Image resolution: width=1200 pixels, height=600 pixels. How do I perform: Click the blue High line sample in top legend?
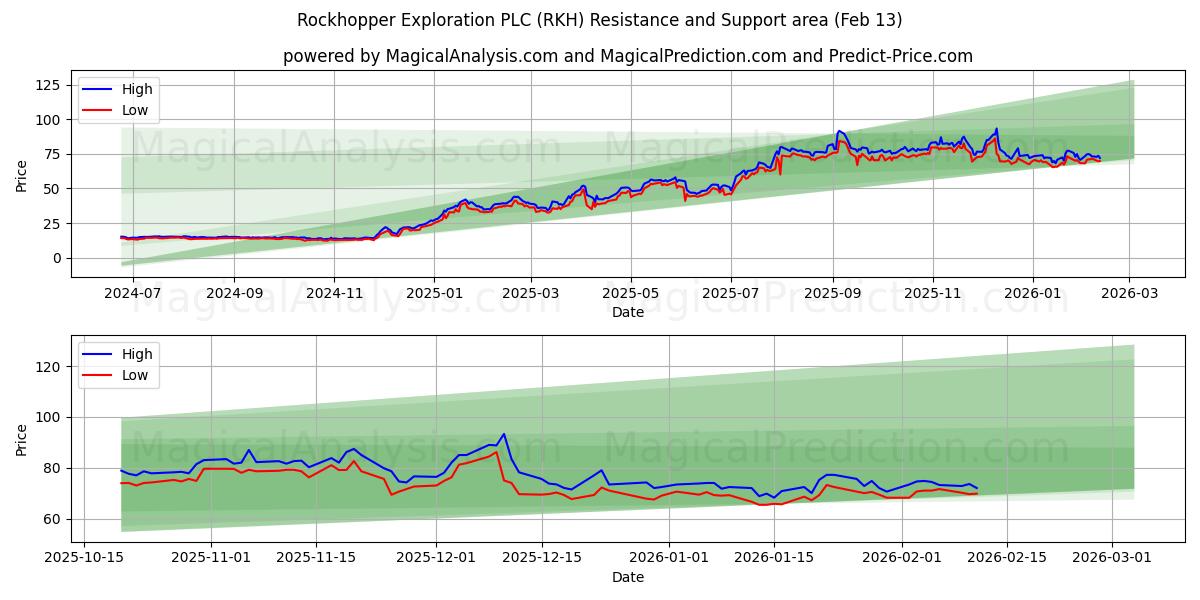point(98,90)
